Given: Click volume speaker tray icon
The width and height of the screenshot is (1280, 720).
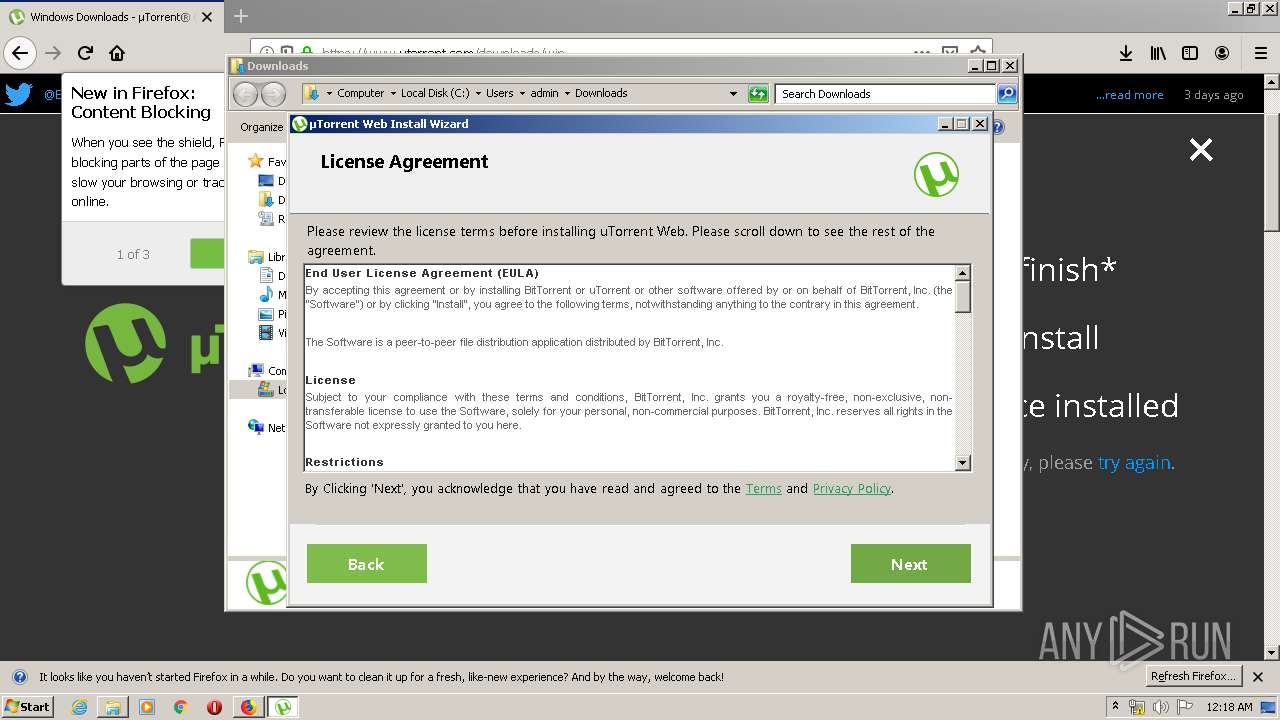Looking at the screenshot, I should 1160,707.
